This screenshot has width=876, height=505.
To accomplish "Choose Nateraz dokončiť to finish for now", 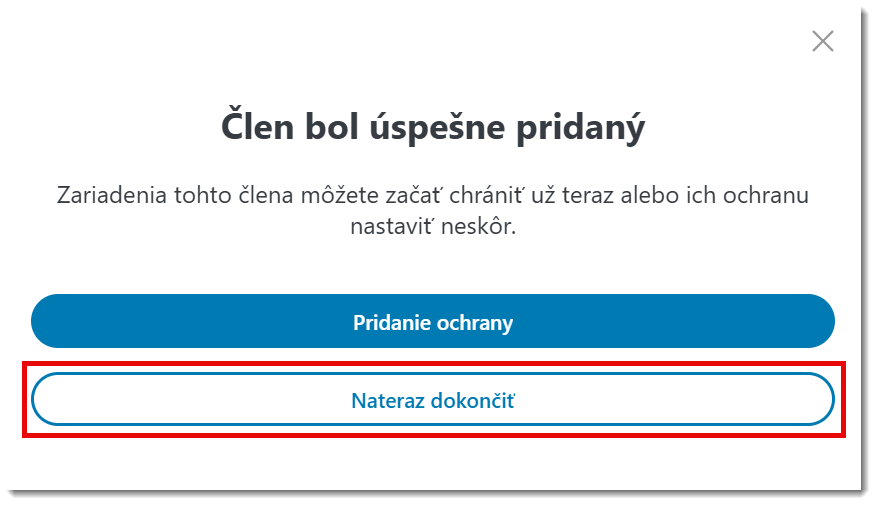I will pos(432,401).
